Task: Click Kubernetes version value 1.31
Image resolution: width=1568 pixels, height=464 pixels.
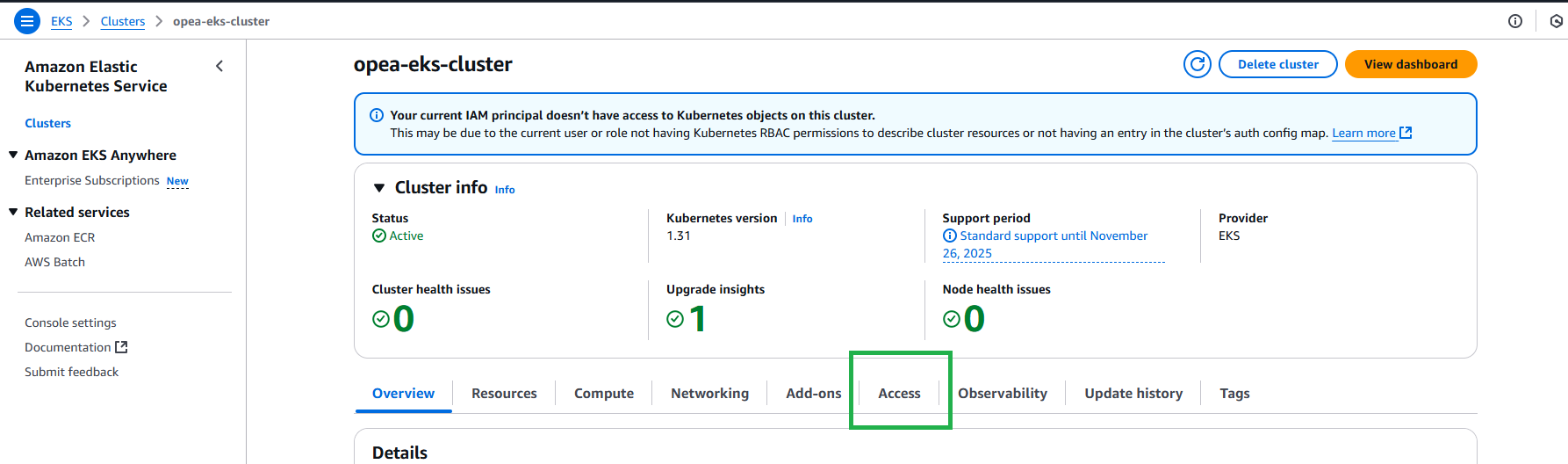Action: 679,236
